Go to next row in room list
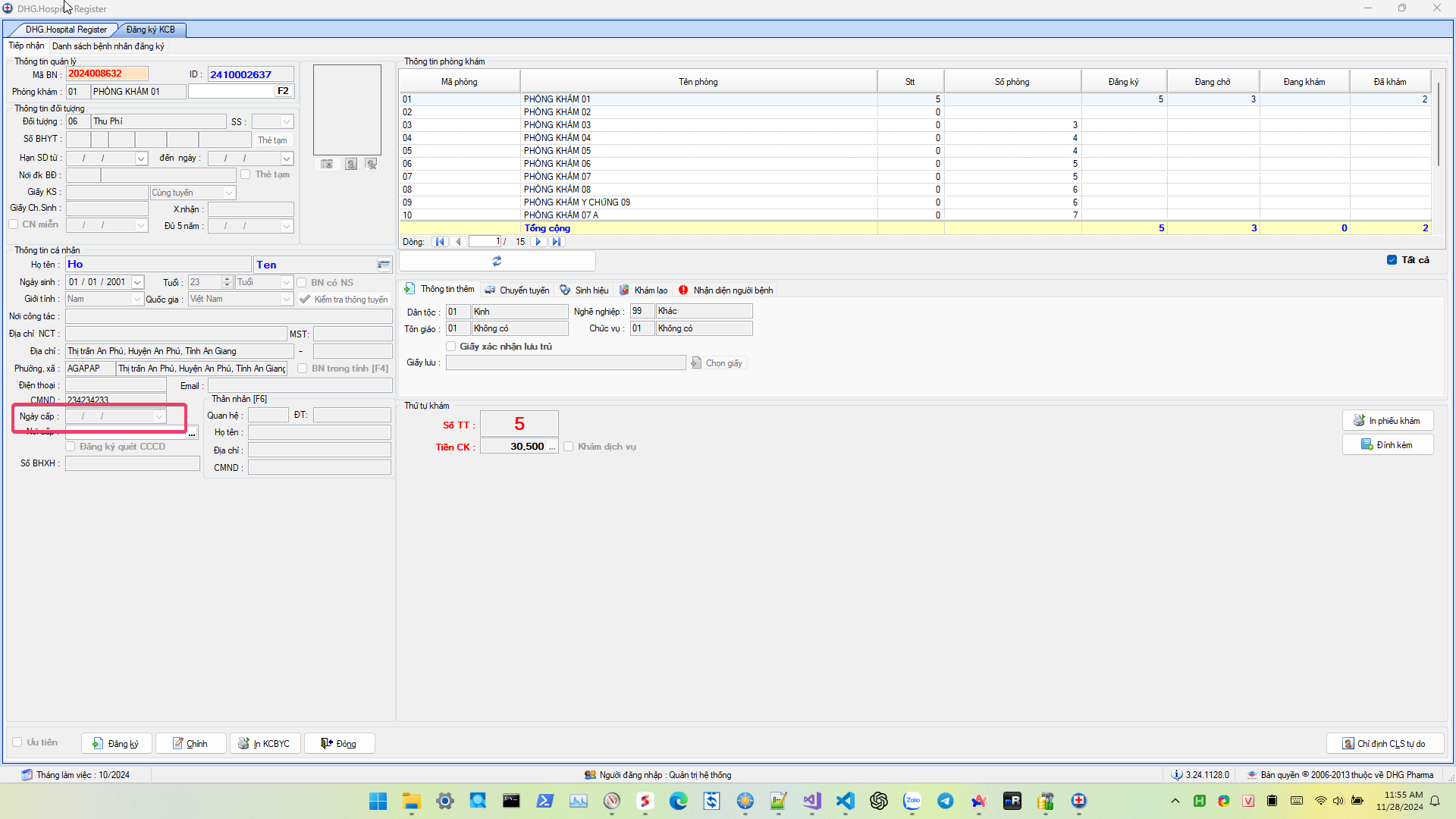 point(538,242)
